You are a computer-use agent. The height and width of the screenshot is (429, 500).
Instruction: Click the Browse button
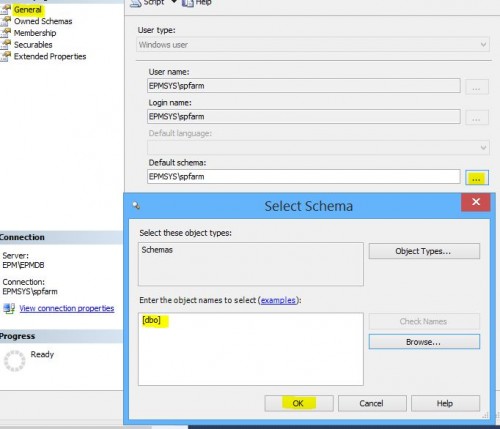tap(424, 342)
